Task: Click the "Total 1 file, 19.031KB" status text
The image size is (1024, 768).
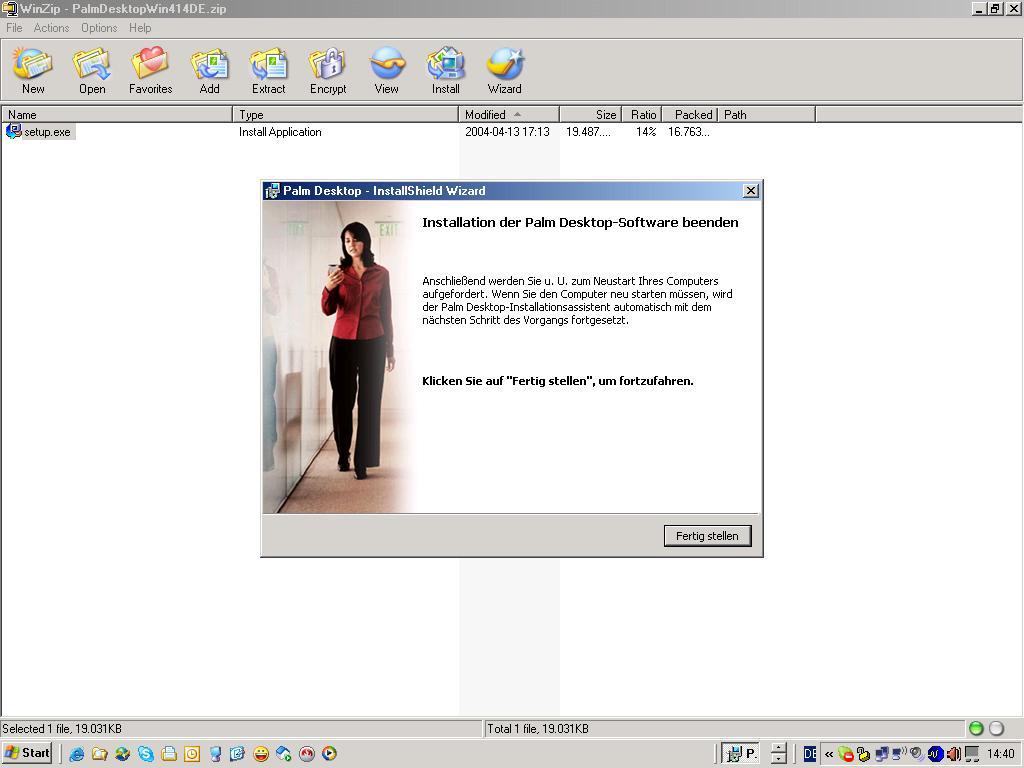Action: click(x=537, y=728)
